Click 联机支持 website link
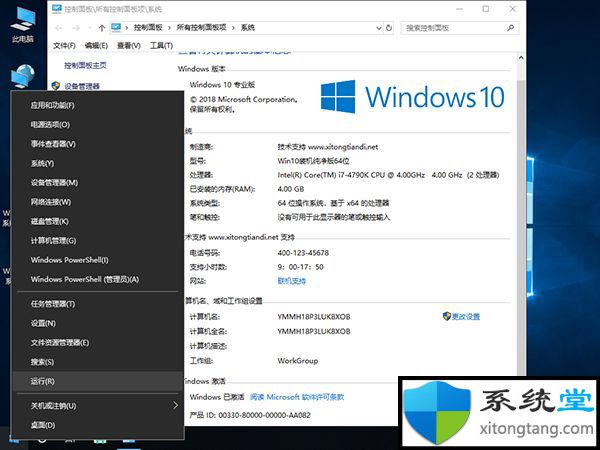600x450 pixels. click(292, 281)
